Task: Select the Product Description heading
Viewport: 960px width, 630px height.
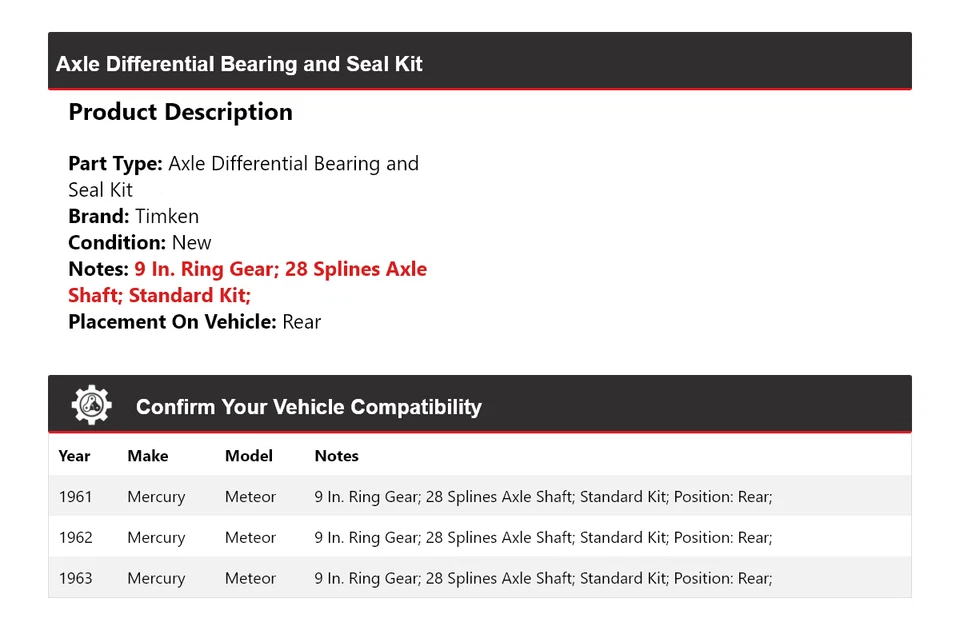Action: [180, 112]
